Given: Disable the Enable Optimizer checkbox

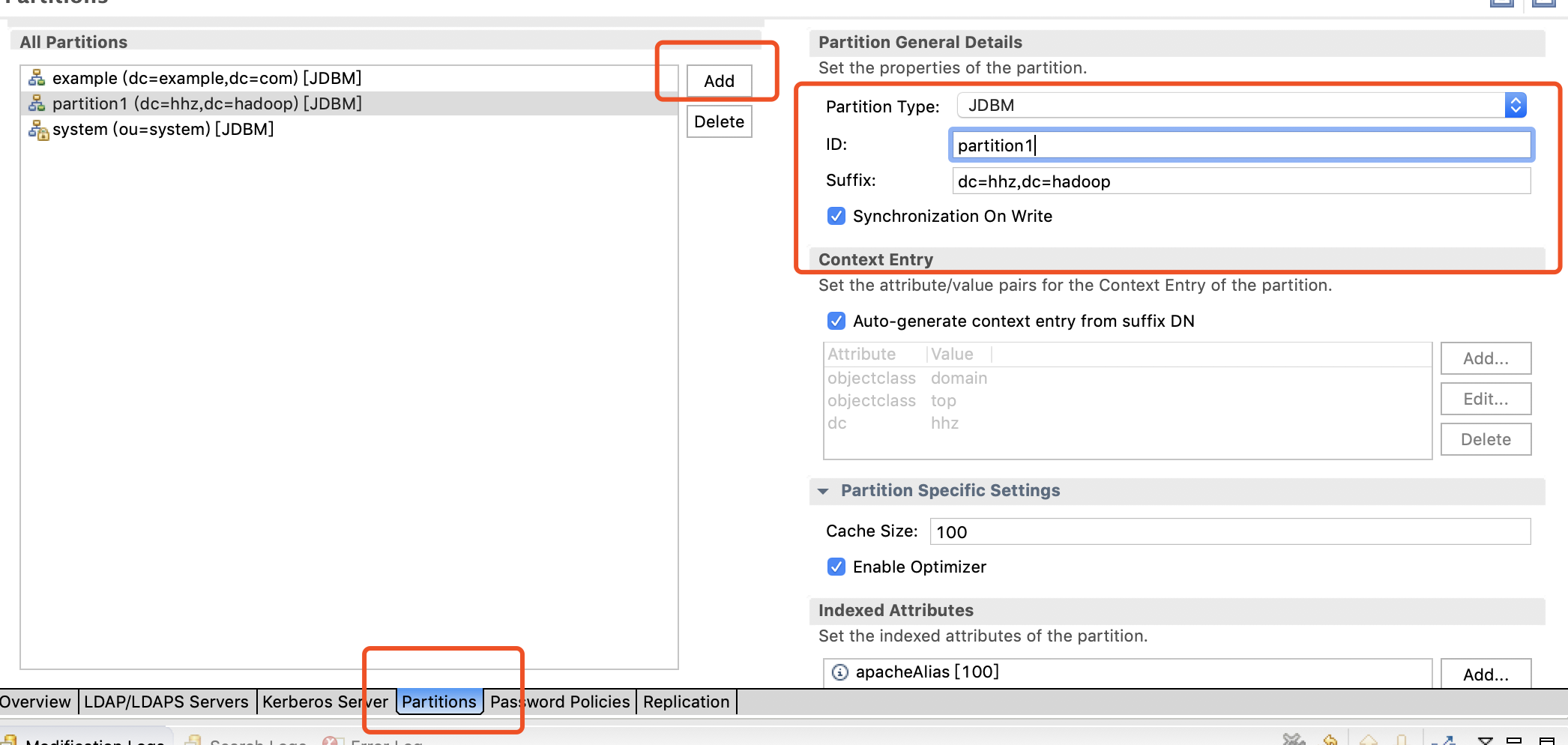Looking at the screenshot, I should point(836,567).
